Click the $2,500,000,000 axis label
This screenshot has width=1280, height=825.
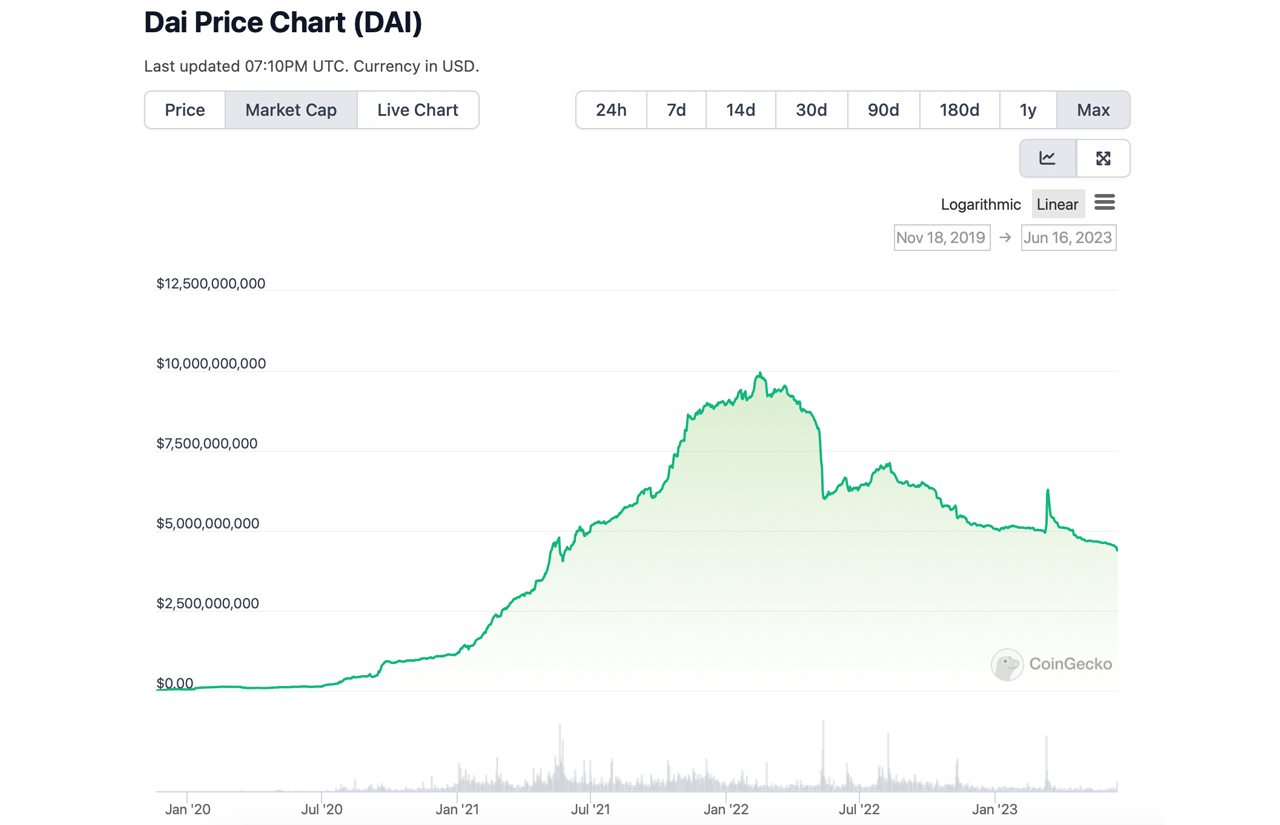(x=208, y=604)
